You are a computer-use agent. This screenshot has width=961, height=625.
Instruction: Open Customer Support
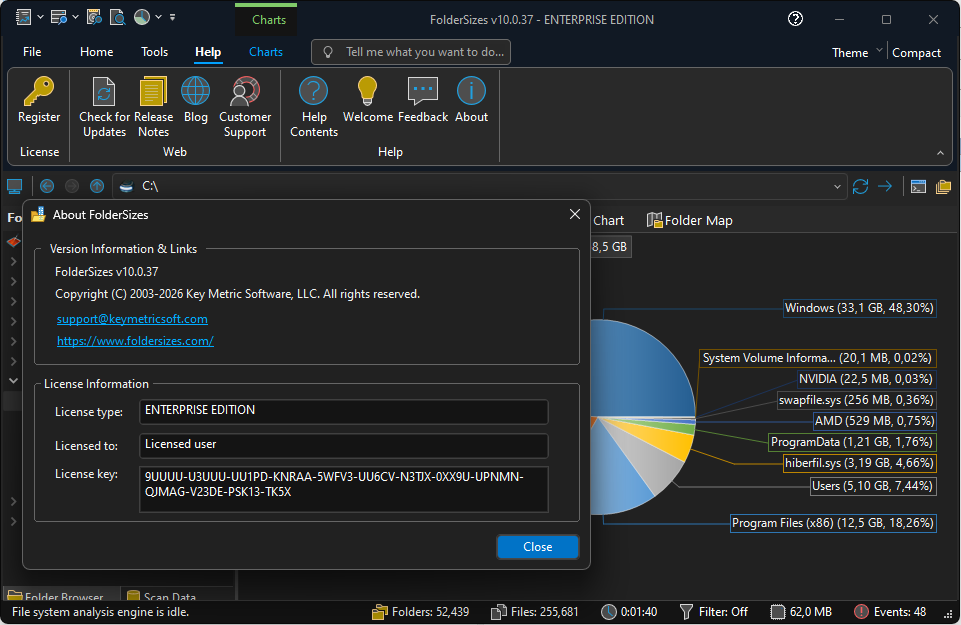(x=245, y=107)
